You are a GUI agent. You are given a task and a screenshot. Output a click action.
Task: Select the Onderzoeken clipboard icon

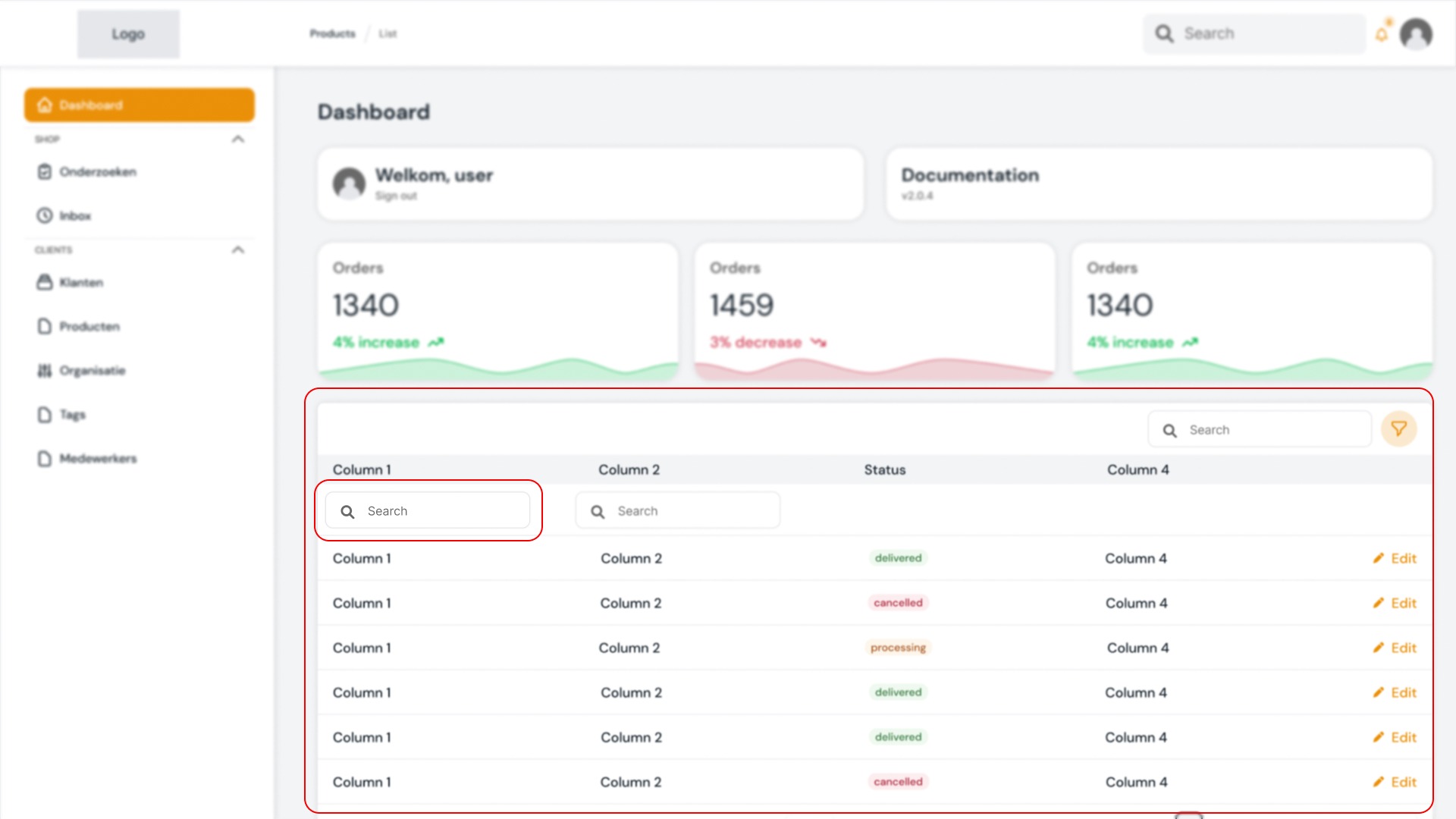click(45, 171)
